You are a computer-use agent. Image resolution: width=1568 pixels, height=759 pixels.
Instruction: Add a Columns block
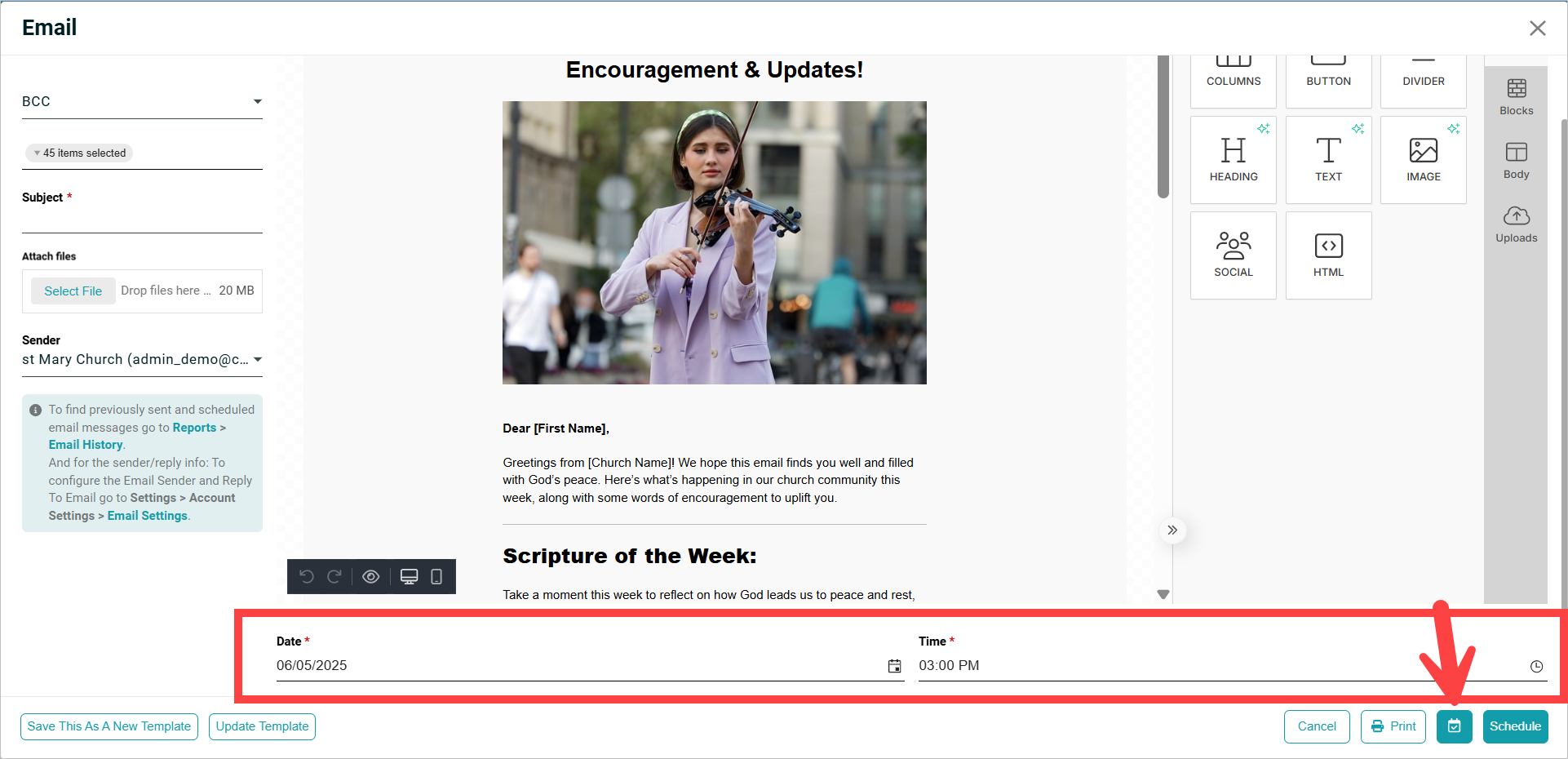click(1233, 80)
